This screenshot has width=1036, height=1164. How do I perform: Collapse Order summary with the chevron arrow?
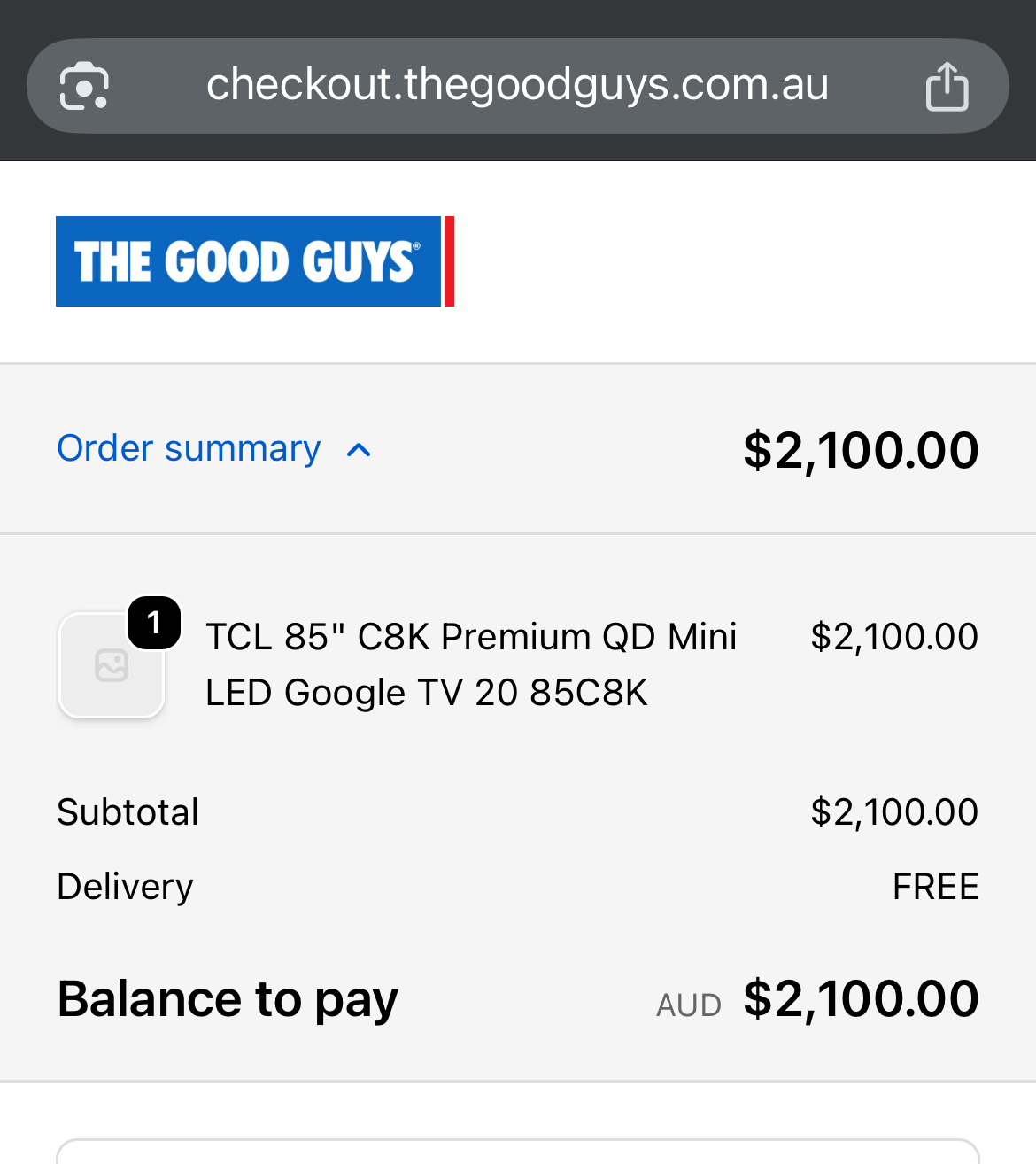pos(359,450)
